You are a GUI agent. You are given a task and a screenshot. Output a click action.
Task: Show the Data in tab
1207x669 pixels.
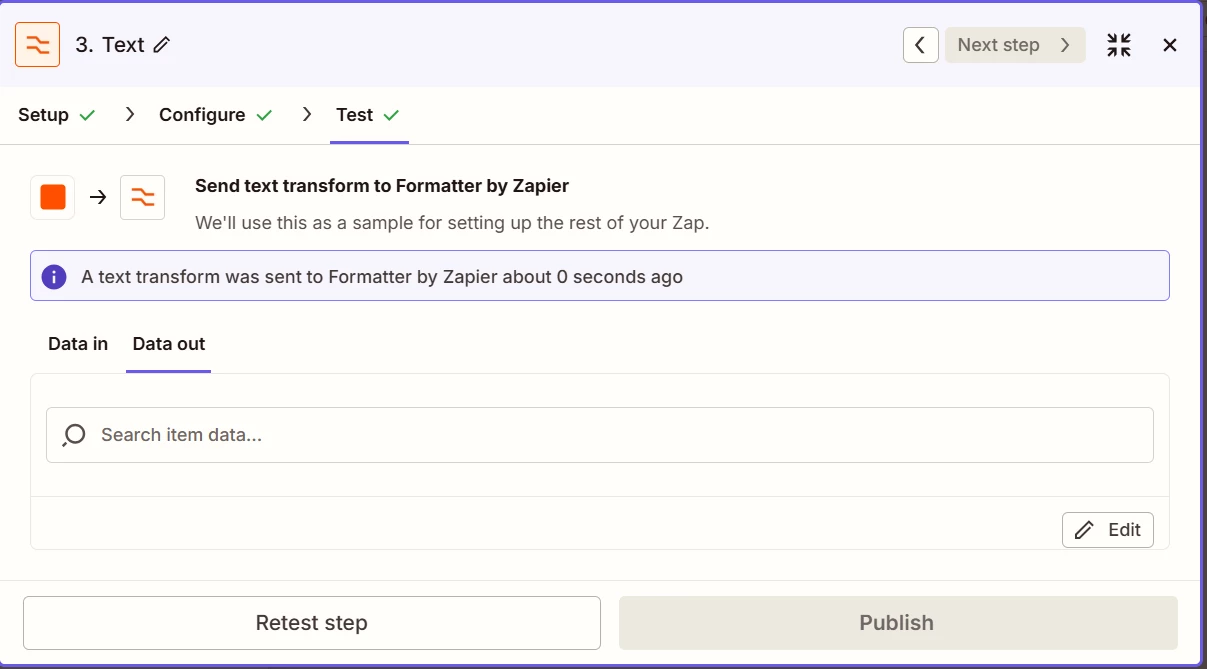[78, 344]
